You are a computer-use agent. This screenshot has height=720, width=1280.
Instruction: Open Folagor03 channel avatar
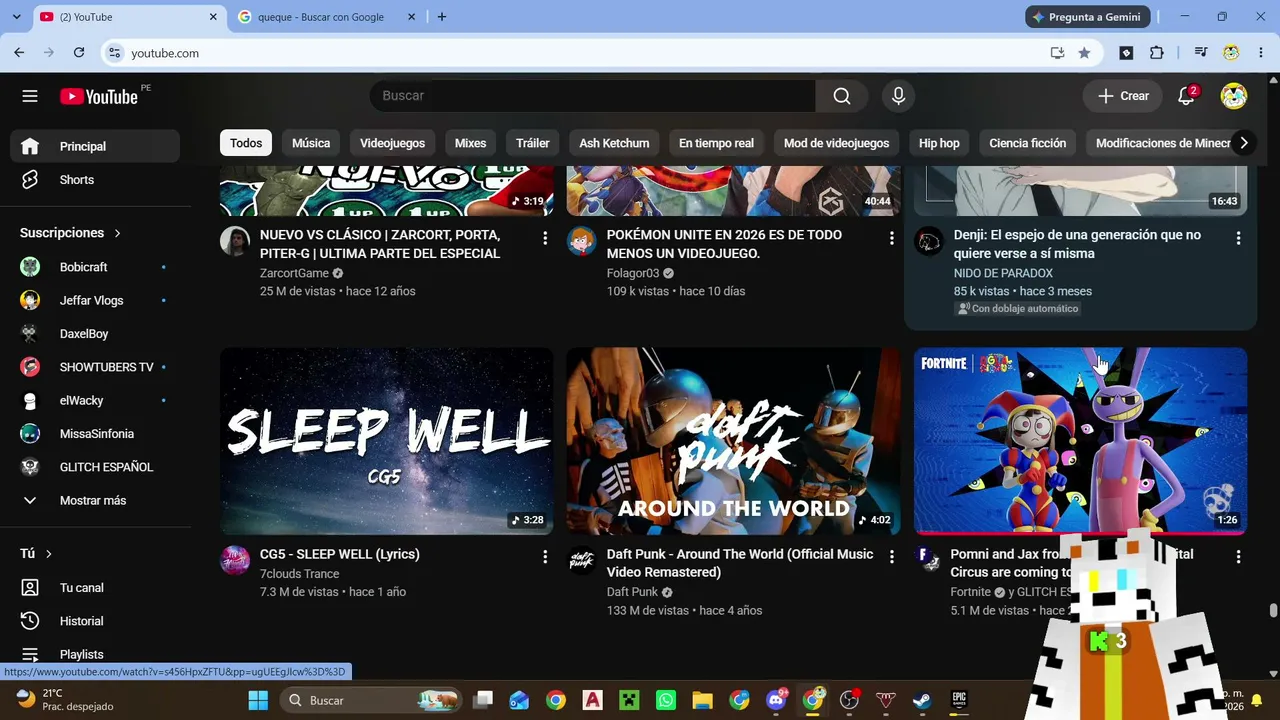[x=581, y=241]
